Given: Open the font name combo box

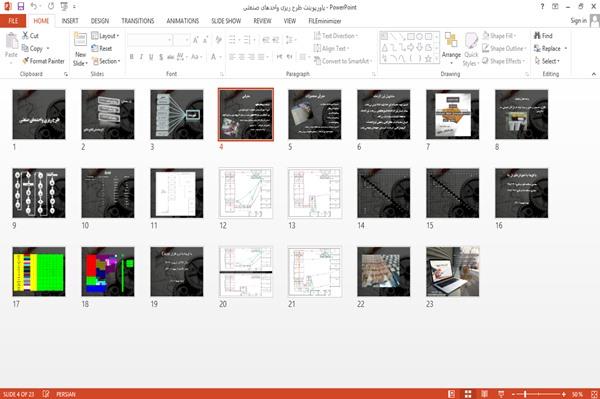Looking at the screenshot, I should coord(150,40).
